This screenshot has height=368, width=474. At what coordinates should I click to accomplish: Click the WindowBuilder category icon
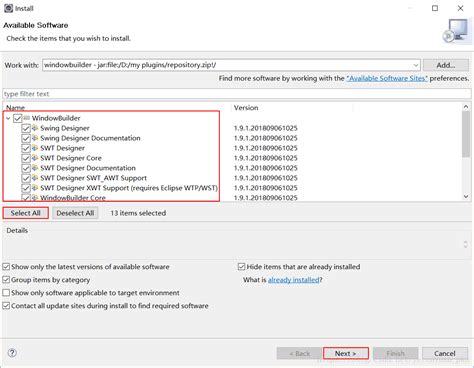[x=26, y=118]
